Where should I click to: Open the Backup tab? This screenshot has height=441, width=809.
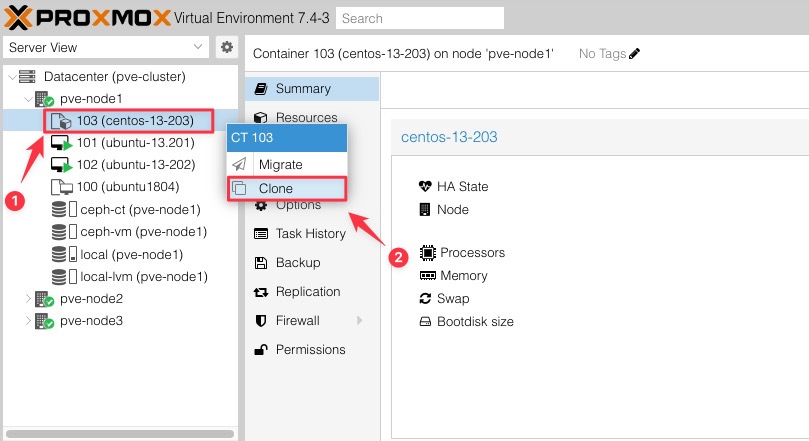[x=312, y=263]
